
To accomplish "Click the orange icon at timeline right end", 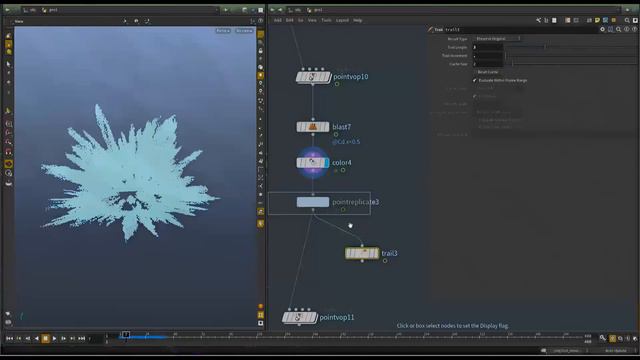I will pyautogui.click(x=613, y=338).
